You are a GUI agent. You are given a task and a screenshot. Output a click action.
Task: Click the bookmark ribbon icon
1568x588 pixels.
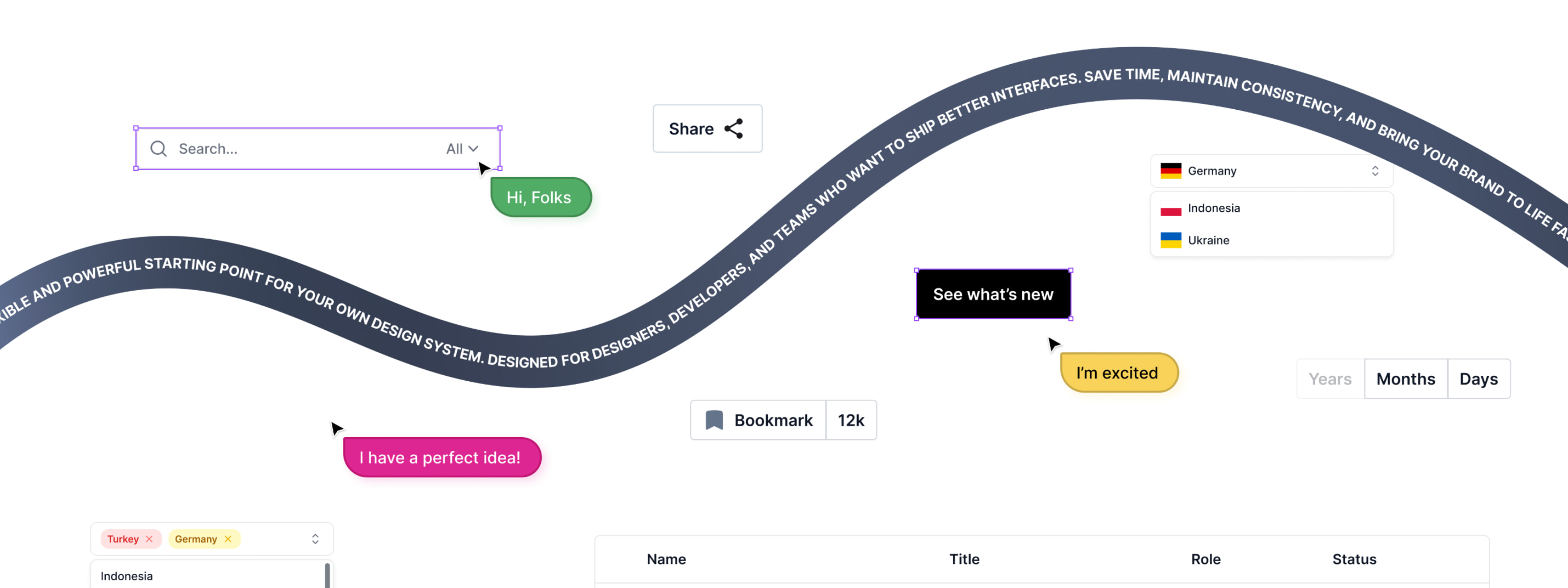click(714, 420)
